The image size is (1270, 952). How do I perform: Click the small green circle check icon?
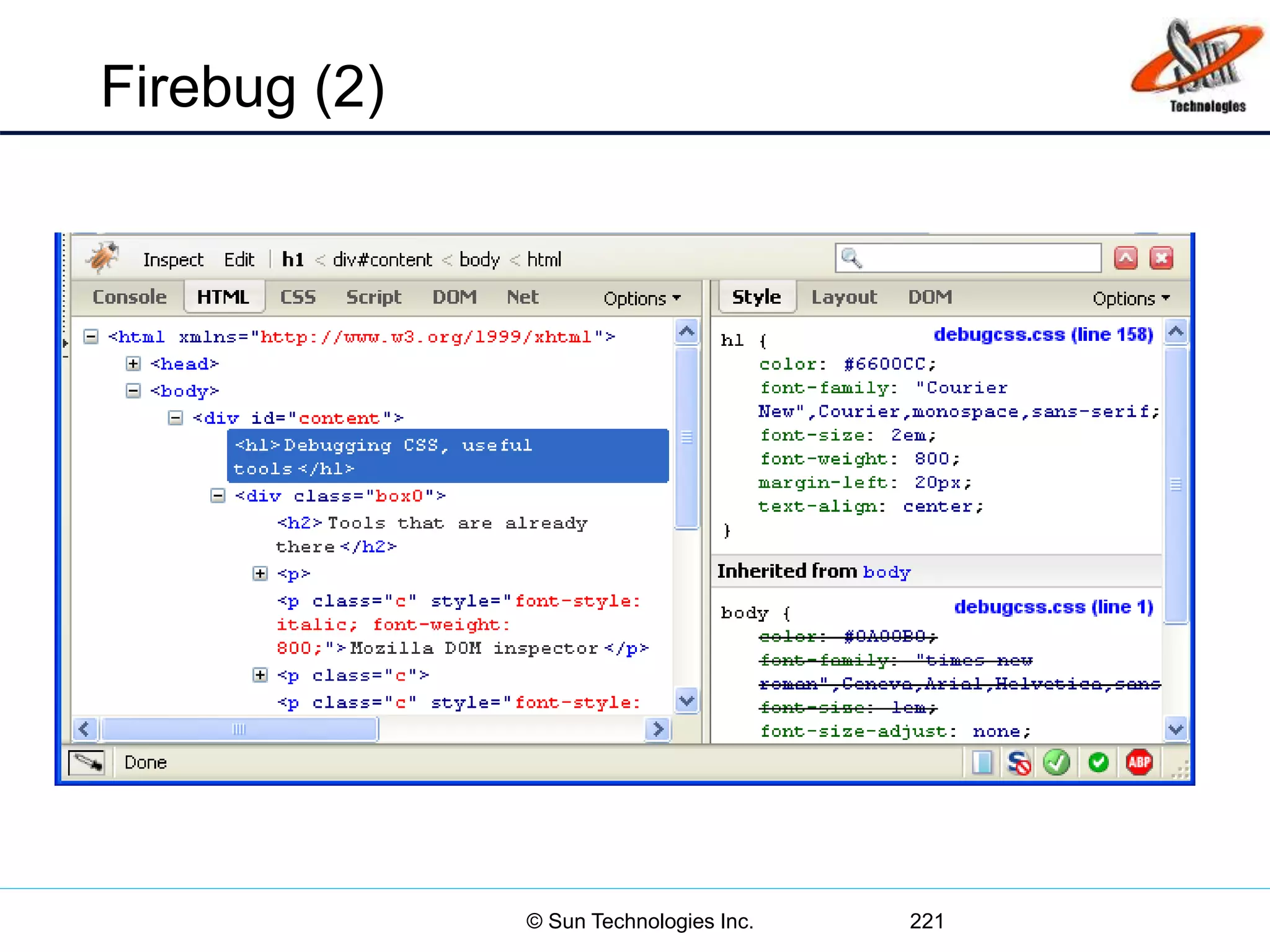[x=1098, y=762]
